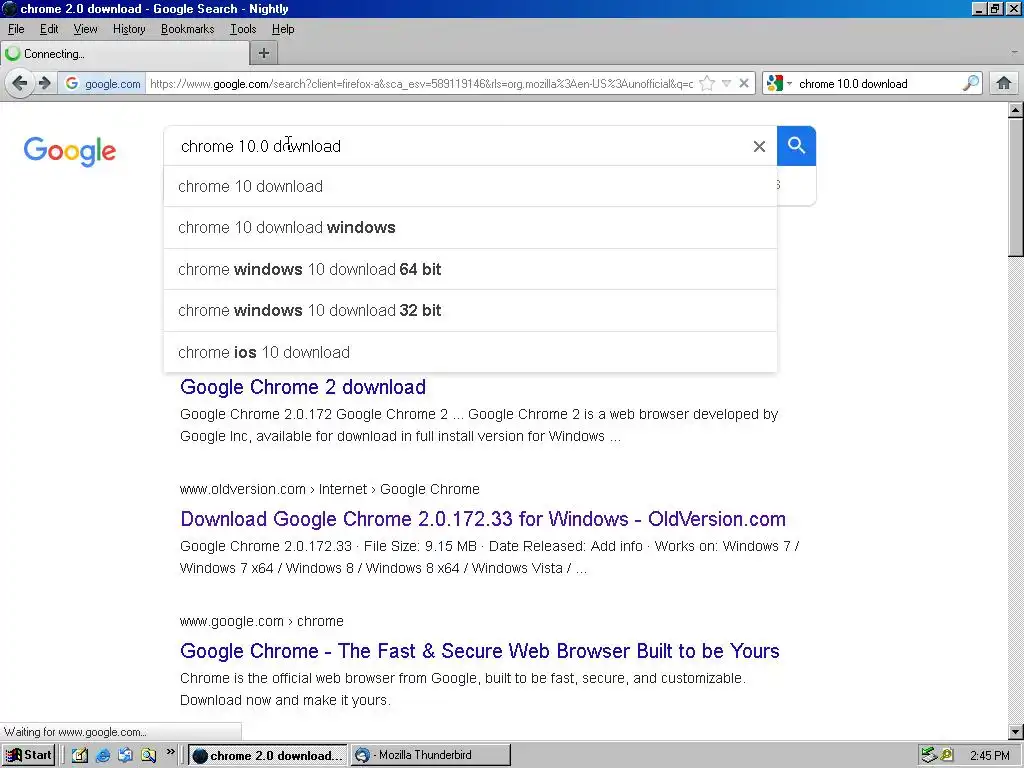The width and height of the screenshot is (1024, 768).
Task: Choose suggestion chrome 10 download
Action: tap(470, 186)
